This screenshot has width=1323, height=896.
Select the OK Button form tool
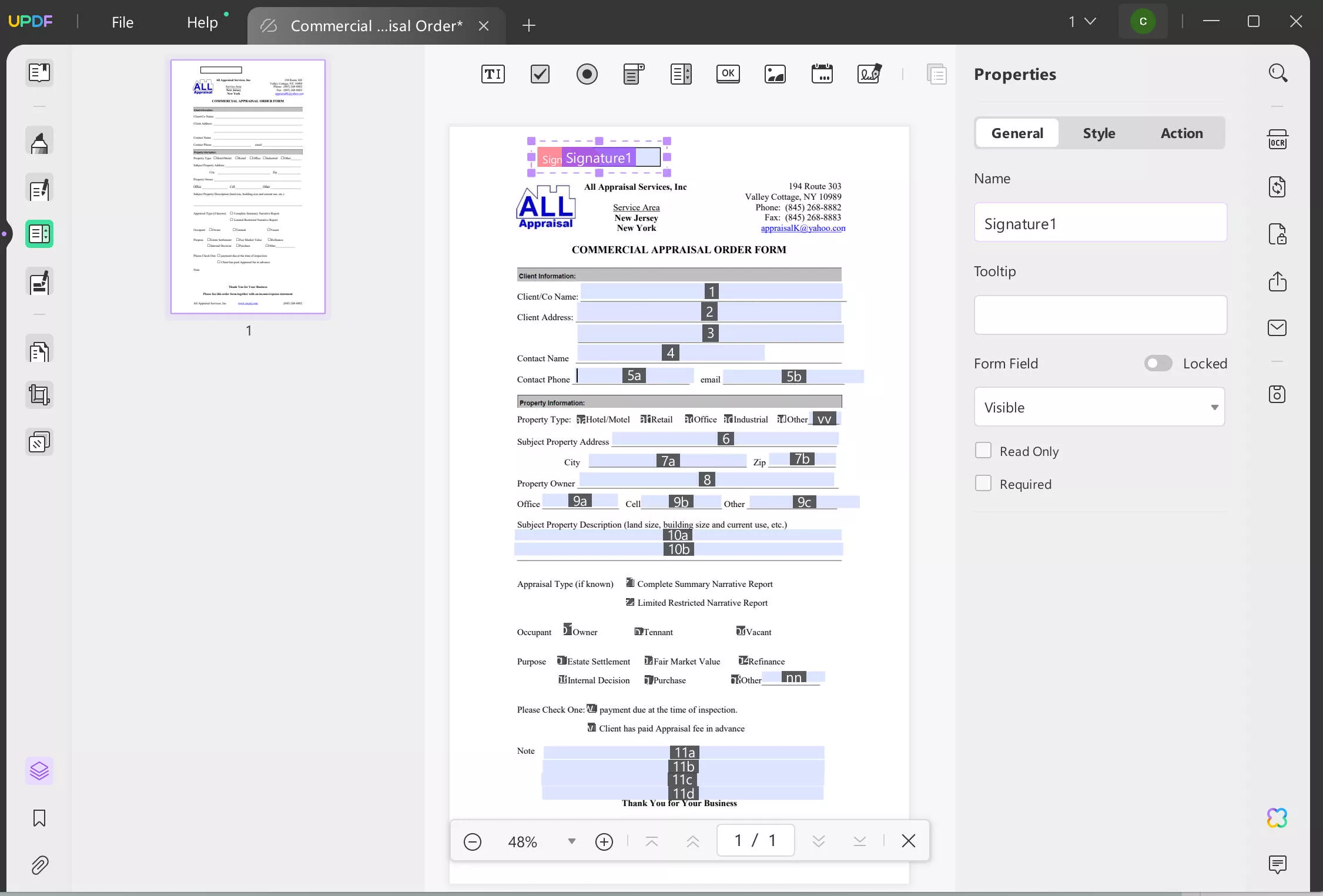point(728,73)
